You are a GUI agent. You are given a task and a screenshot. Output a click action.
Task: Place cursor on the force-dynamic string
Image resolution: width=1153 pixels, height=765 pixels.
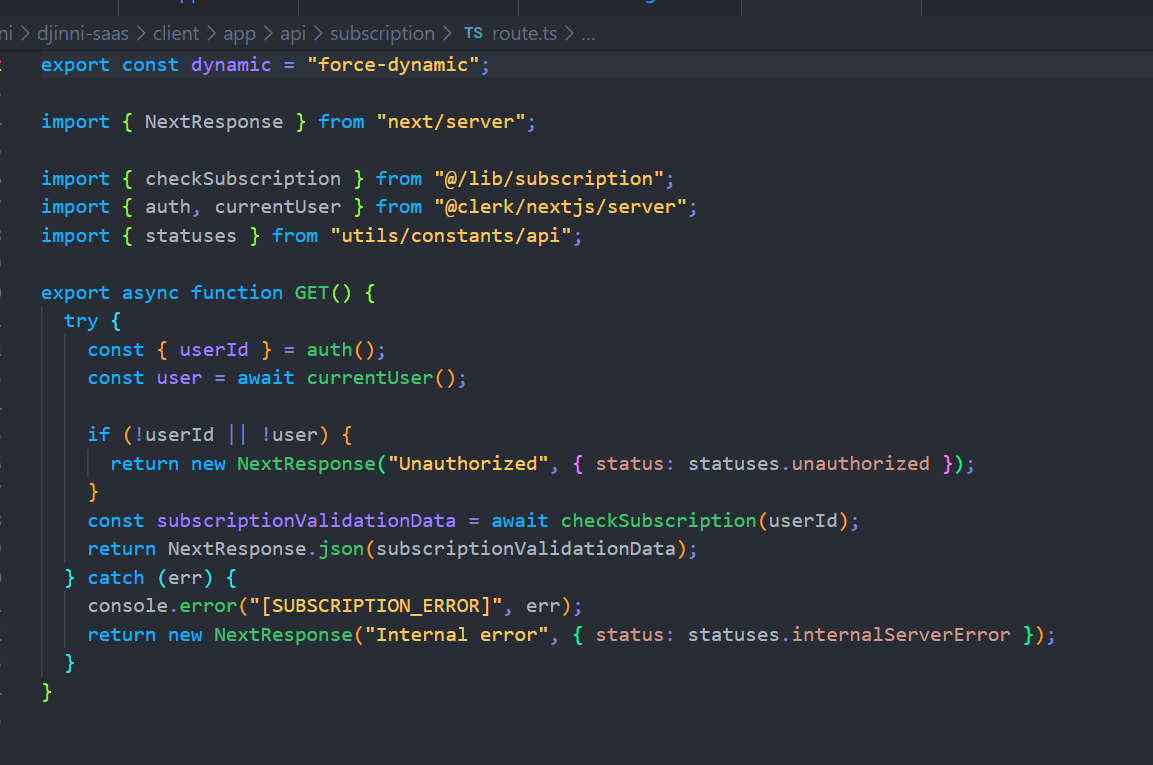pos(401,64)
